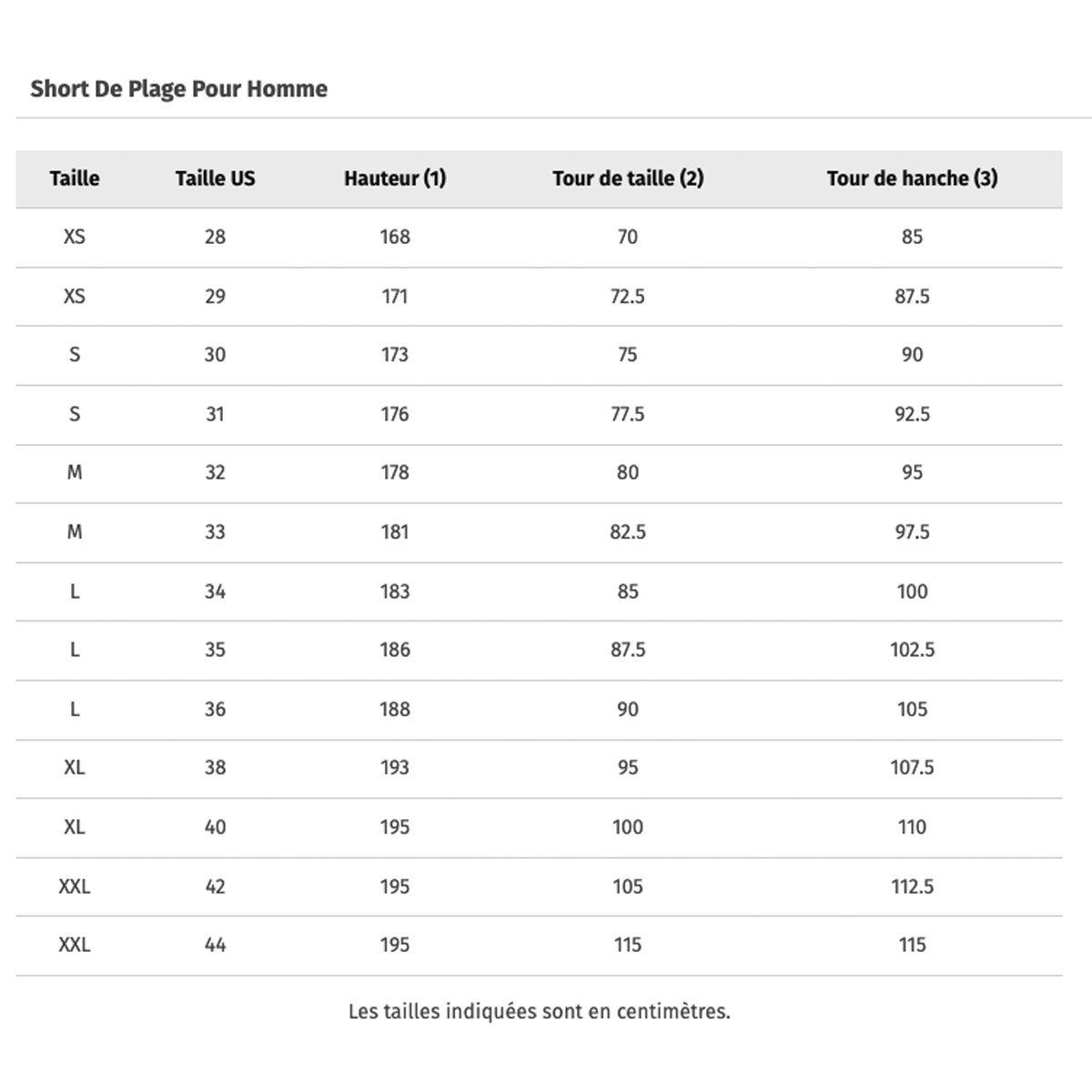Click the Tour de hanche (3) header
The width and height of the screenshot is (1092, 1092).
[x=912, y=178]
